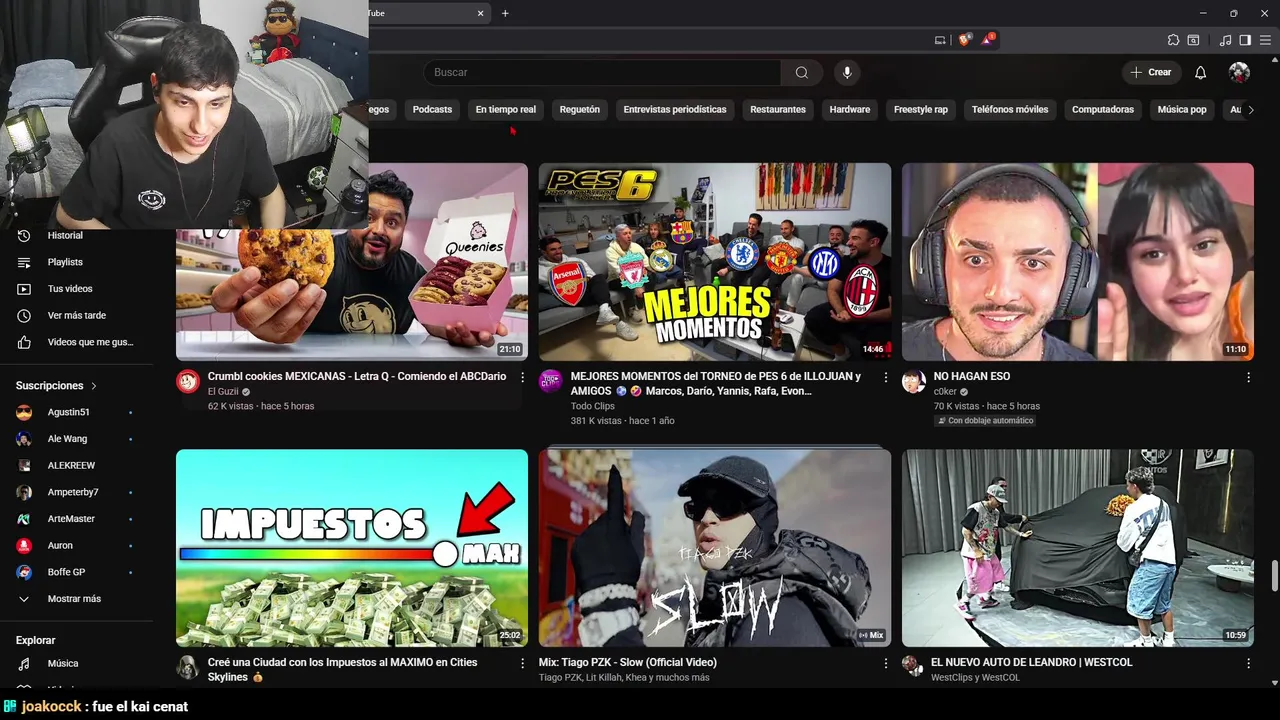Click the Con doblaje automático badge
This screenshot has width=1280, height=720.
pyautogui.click(x=985, y=421)
